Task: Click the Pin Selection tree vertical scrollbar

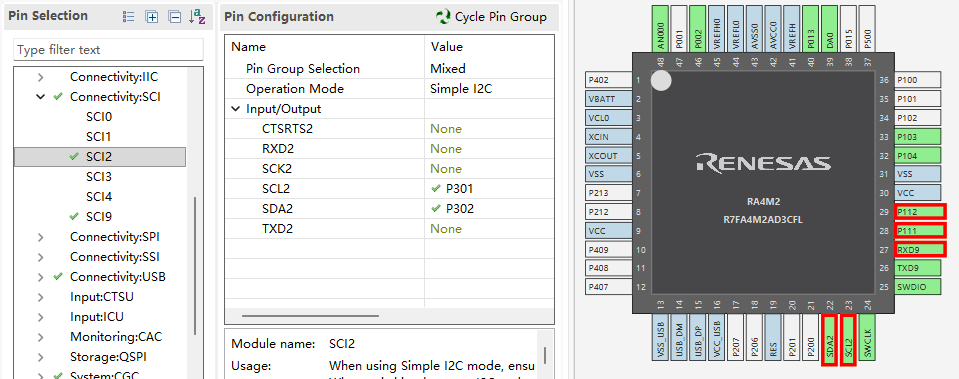Action: (x=195, y=265)
